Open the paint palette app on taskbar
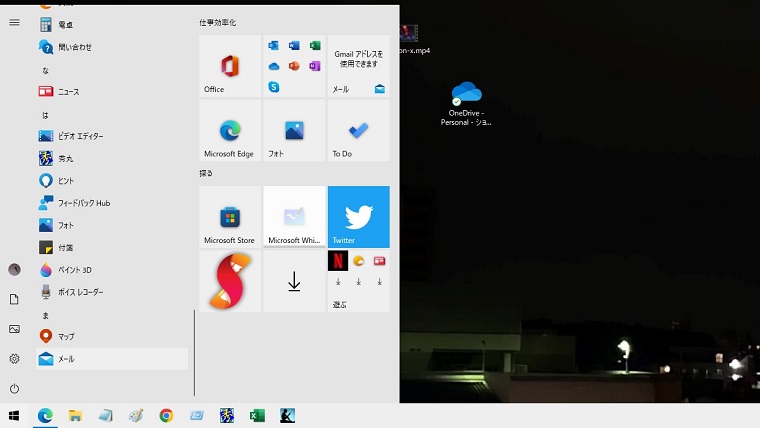The image size is (760, 428). tap(136, 415)
